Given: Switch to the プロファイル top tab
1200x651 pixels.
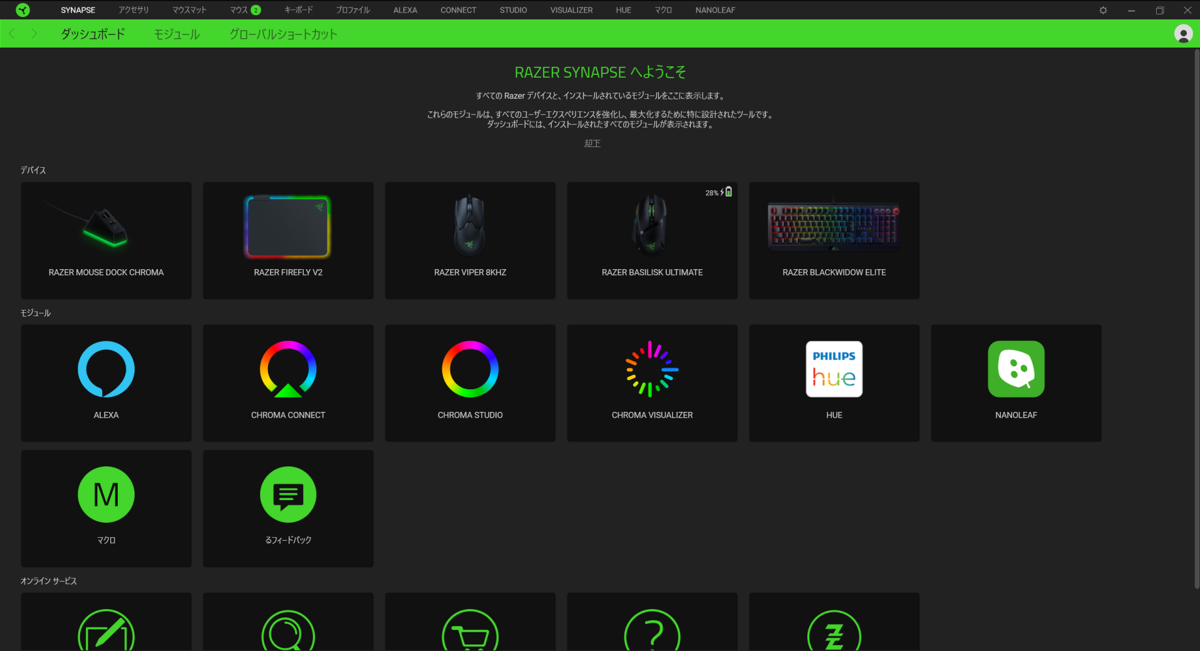Looking at the screenshot, I should click(352, 10).
